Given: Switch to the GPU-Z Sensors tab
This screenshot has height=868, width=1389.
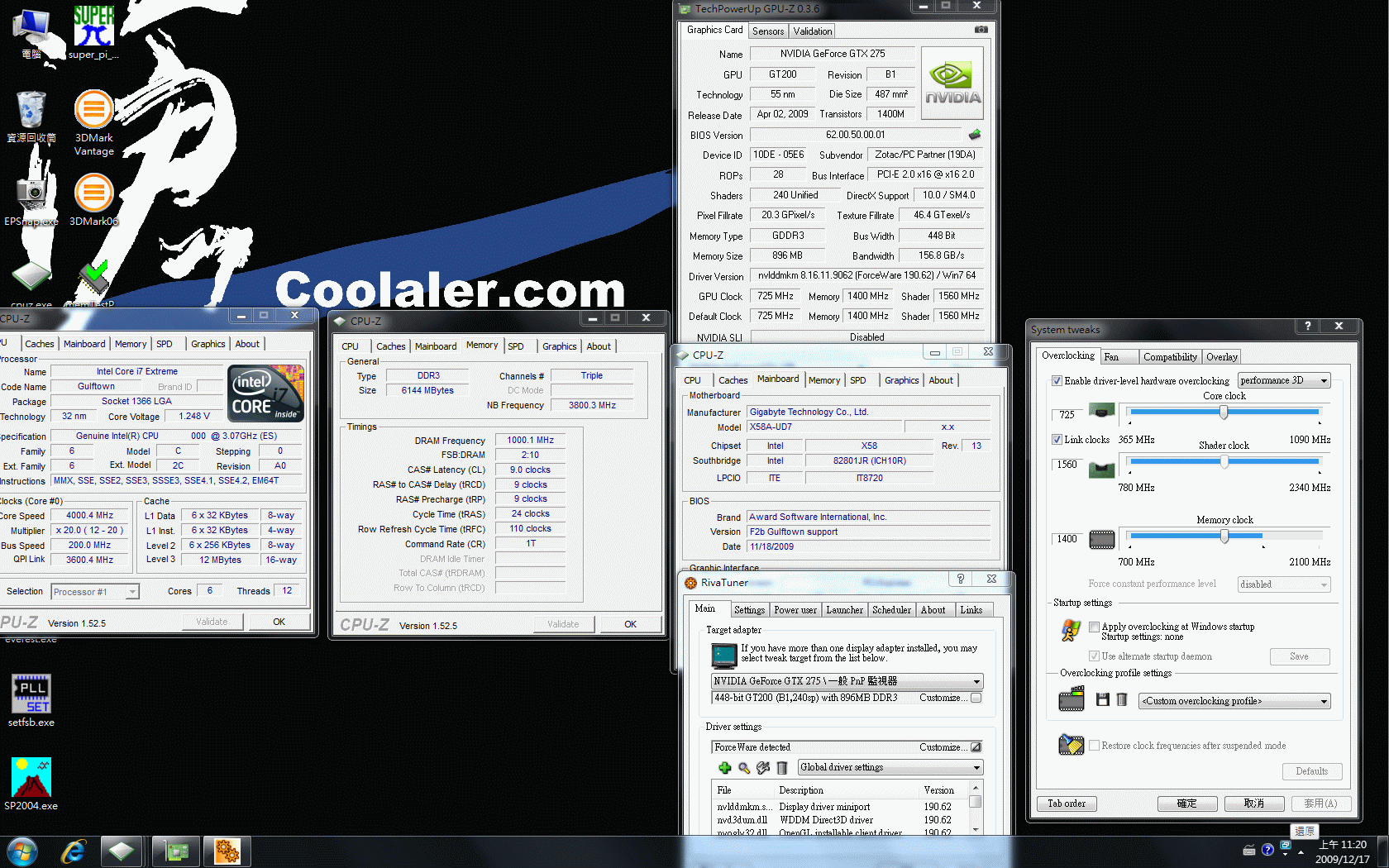Looking at the screenshot, I should pyautogui.click(x=768, y=31).
